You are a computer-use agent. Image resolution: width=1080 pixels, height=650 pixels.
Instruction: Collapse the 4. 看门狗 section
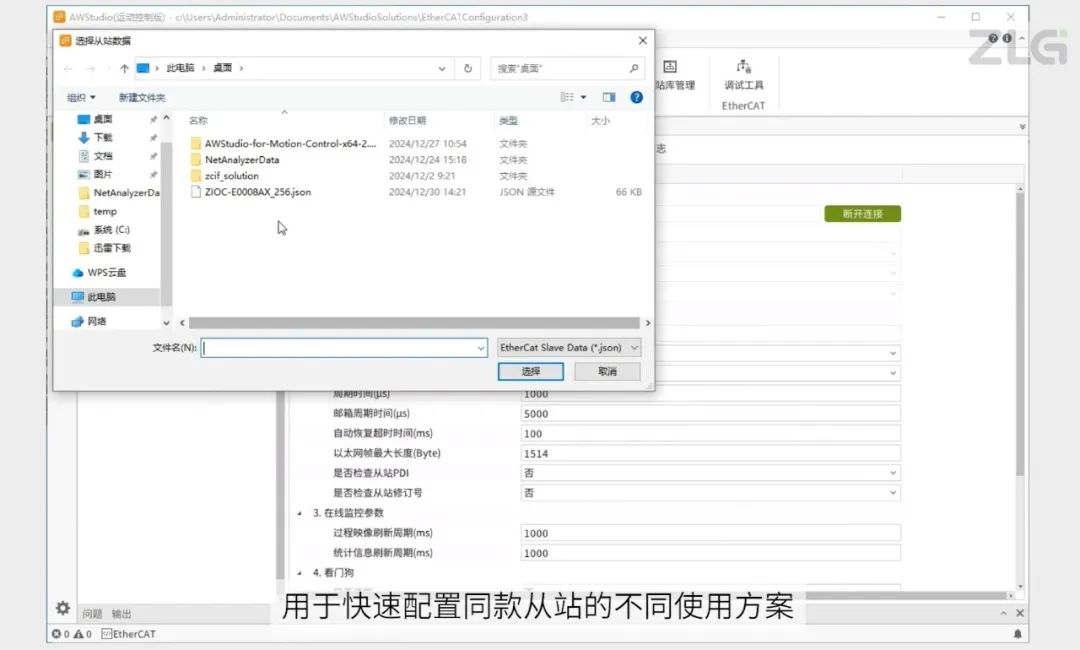click(x=300, y=573)
